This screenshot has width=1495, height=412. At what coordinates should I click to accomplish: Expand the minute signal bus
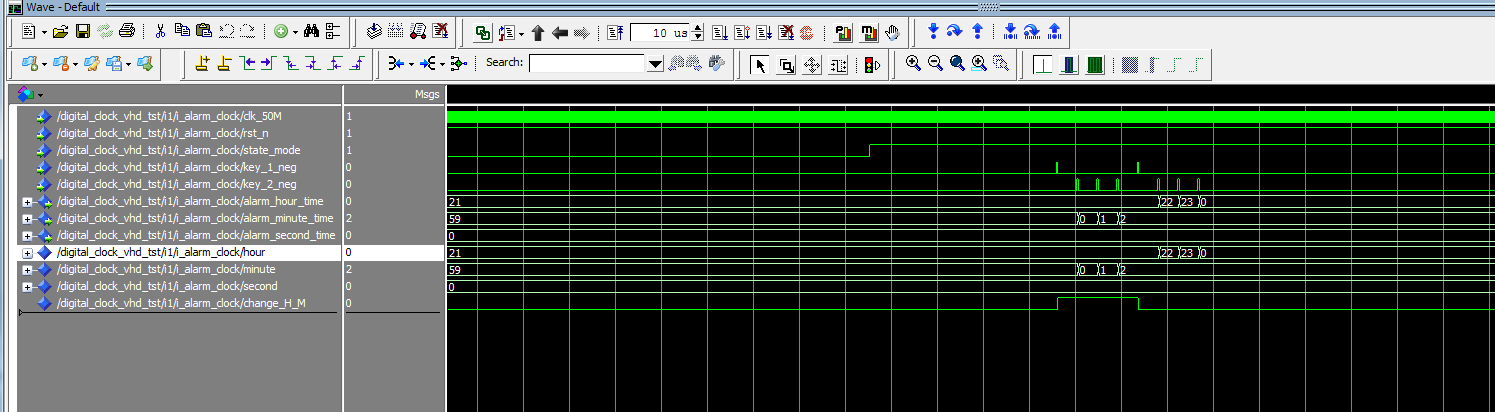28,270
